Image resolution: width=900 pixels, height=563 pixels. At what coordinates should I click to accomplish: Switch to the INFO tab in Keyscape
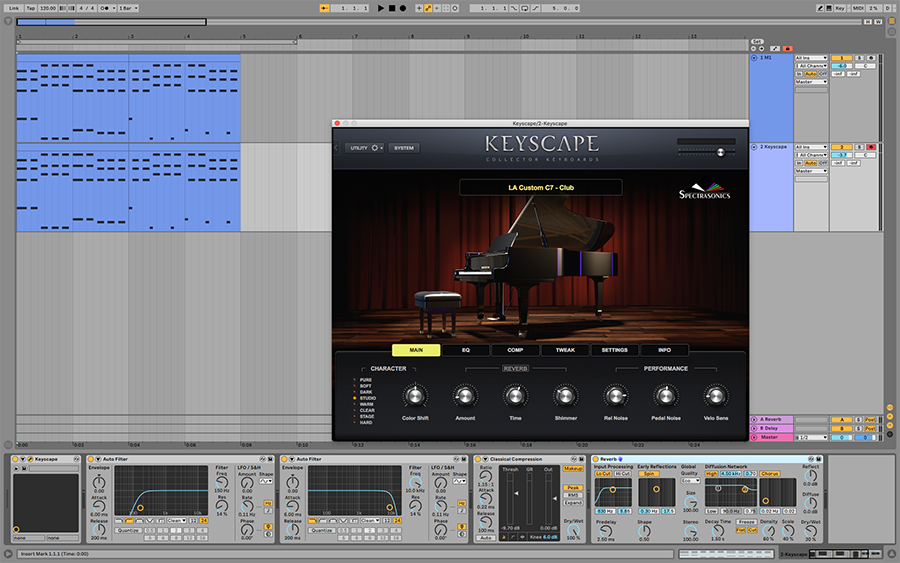664,350
